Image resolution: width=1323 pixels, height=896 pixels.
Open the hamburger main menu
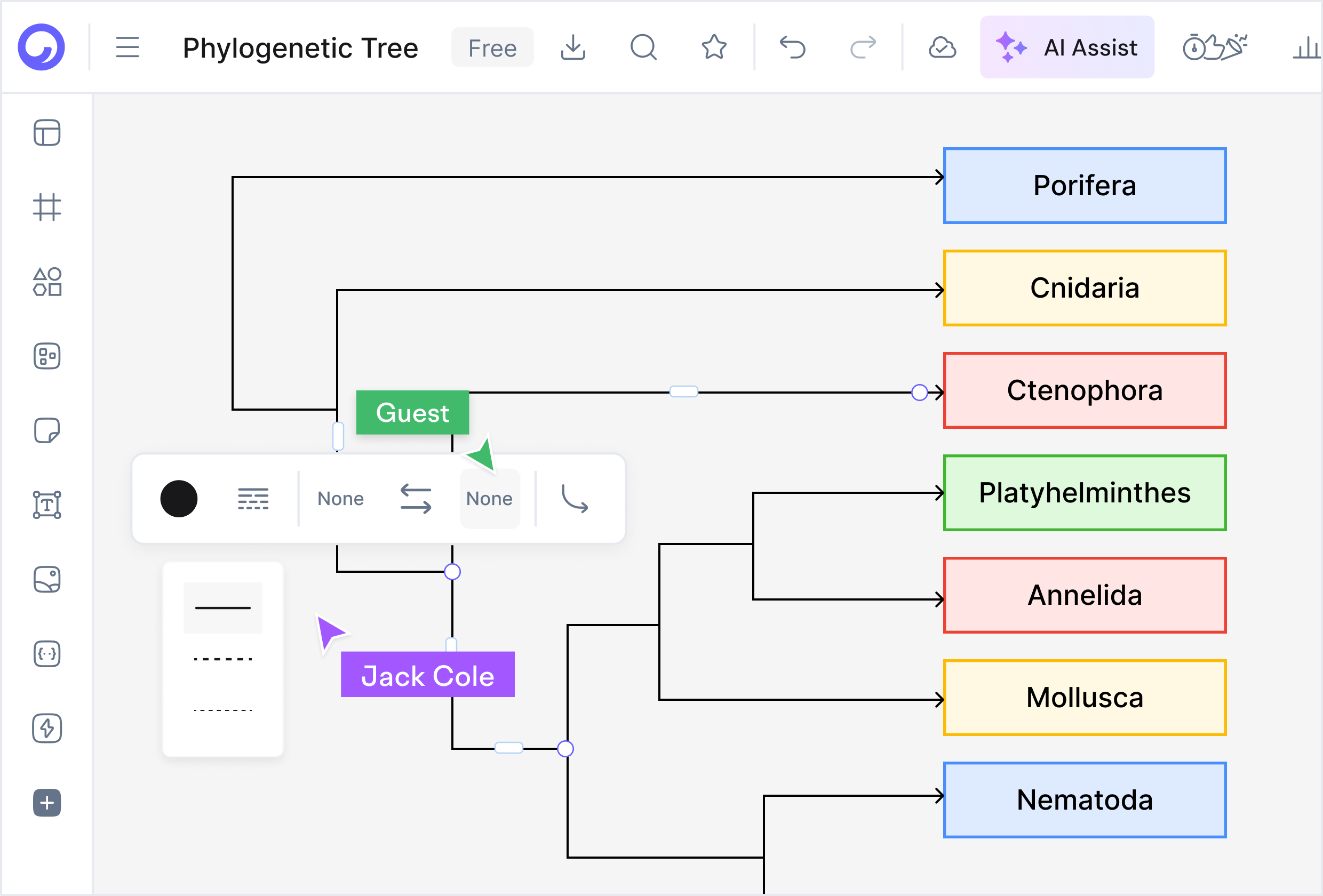[127, 47]
